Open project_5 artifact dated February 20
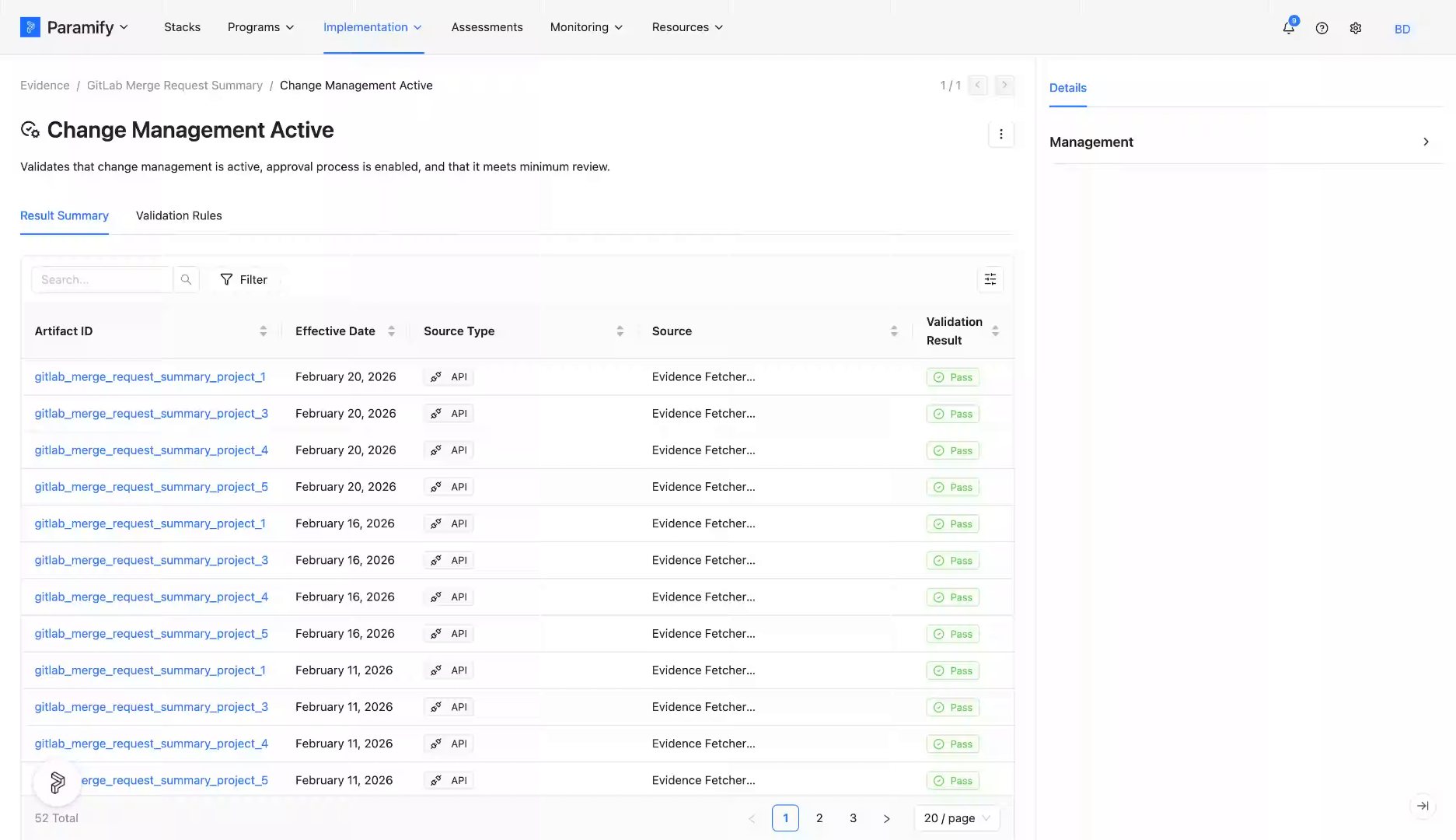The height and width of the screenshot is (840, 1456). point(152,487)
